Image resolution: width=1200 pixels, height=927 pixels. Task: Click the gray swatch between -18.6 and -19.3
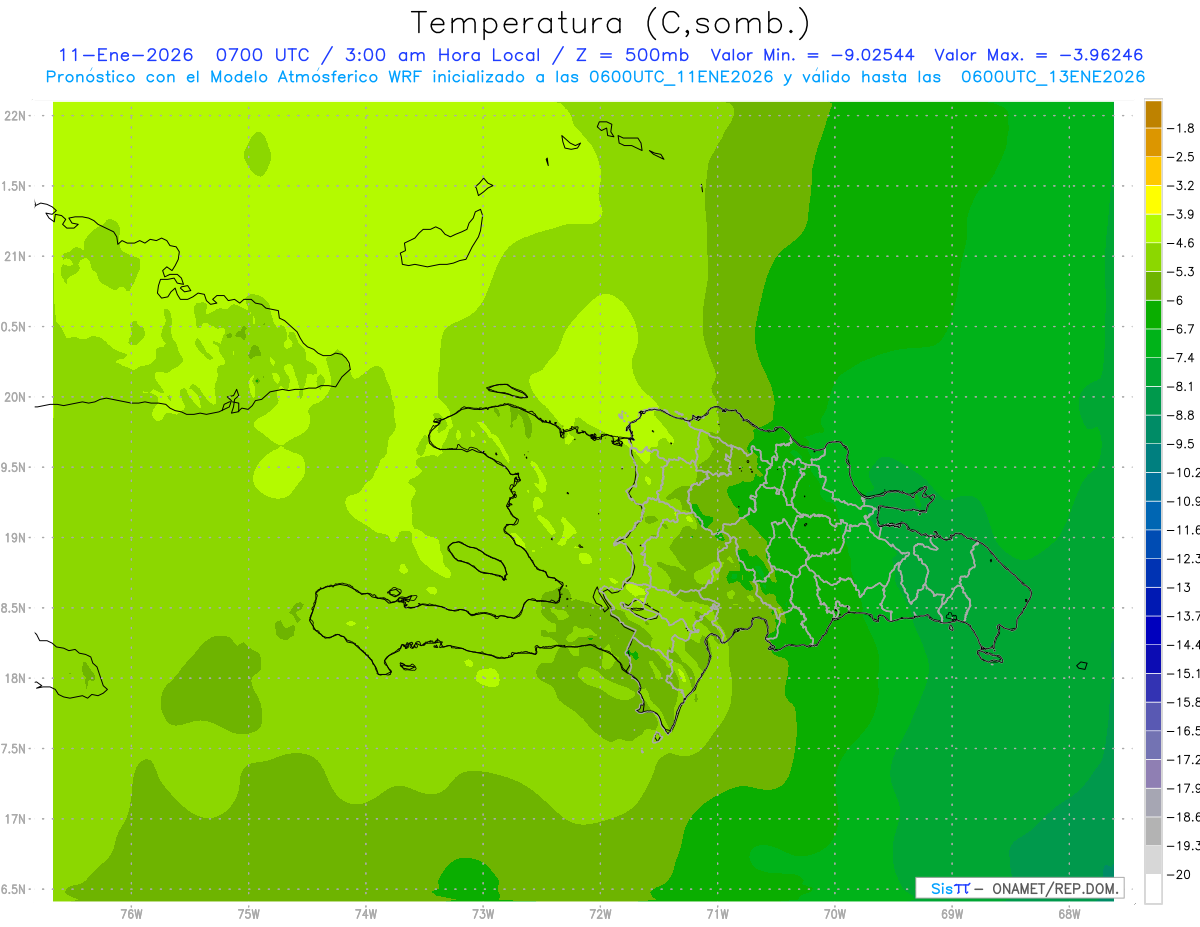tap(1153, 831)
